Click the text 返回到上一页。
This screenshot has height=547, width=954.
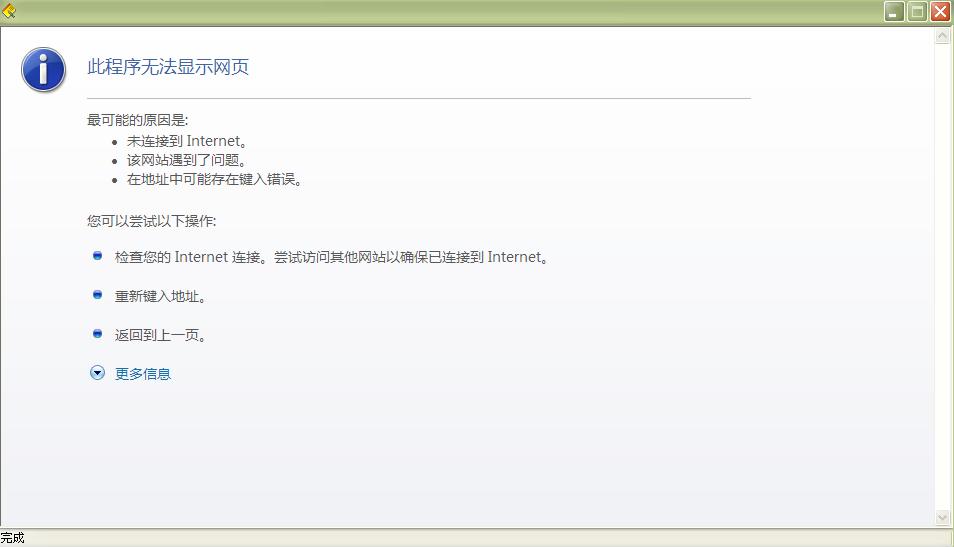coord(161,335)
